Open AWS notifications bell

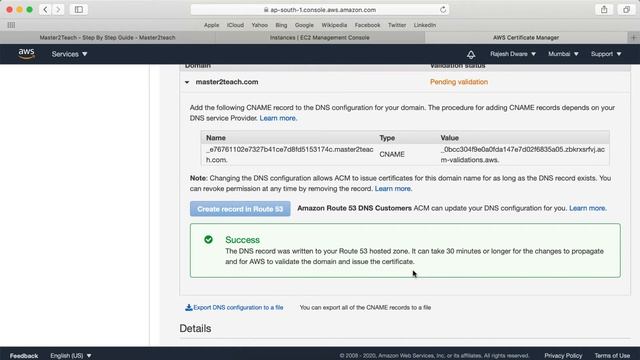coord(471,54)
